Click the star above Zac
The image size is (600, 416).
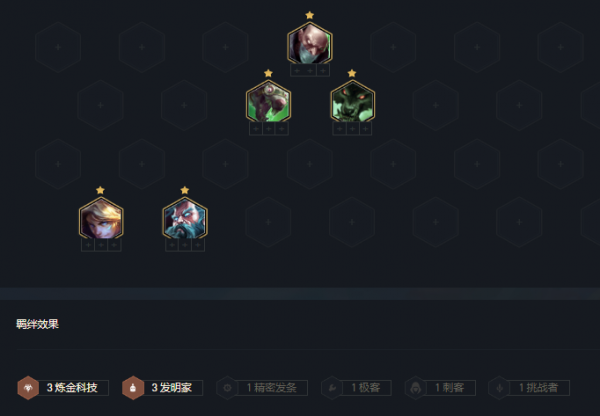268,73
